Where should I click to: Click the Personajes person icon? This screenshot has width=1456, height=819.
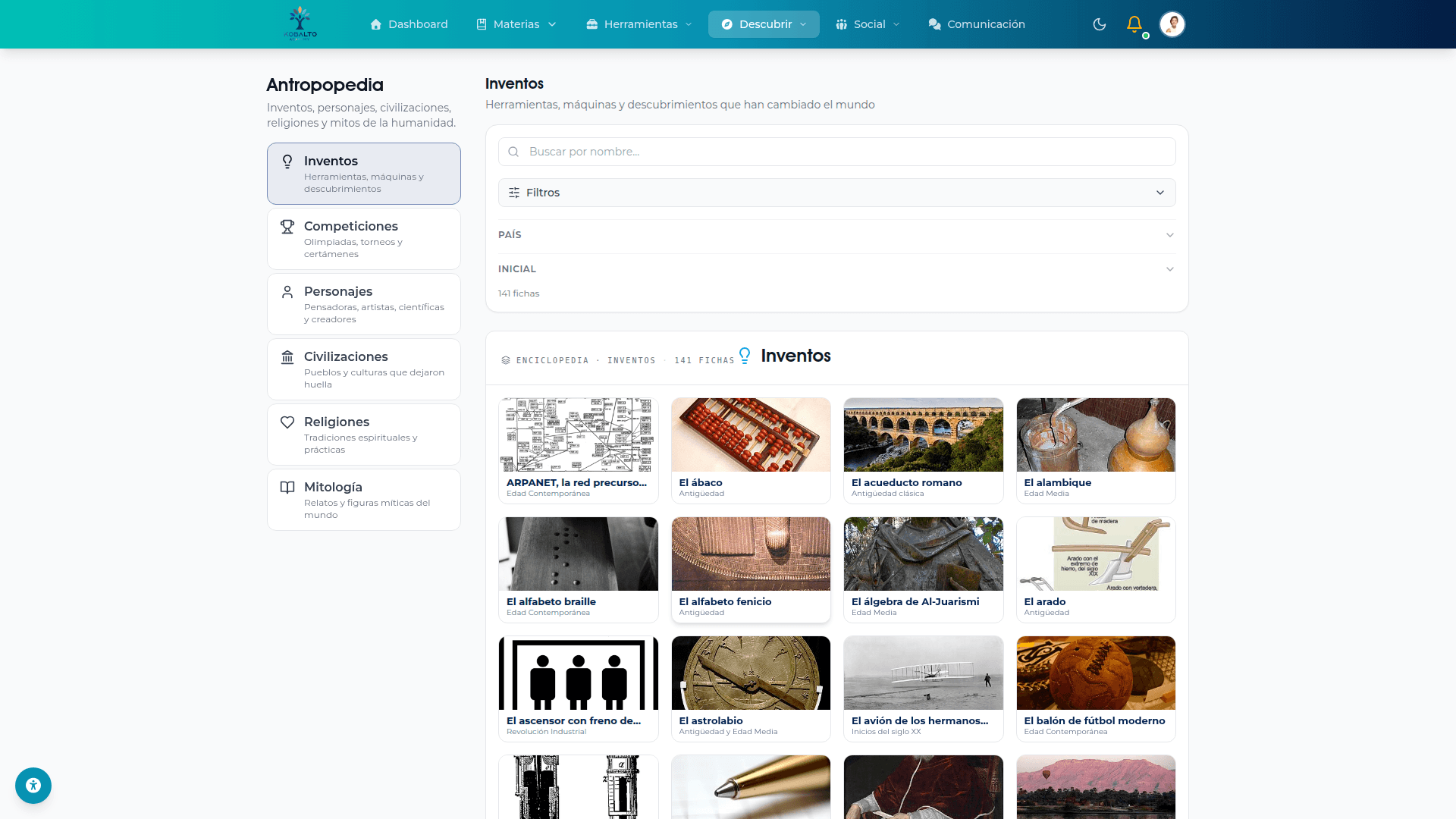coord(287,292)
